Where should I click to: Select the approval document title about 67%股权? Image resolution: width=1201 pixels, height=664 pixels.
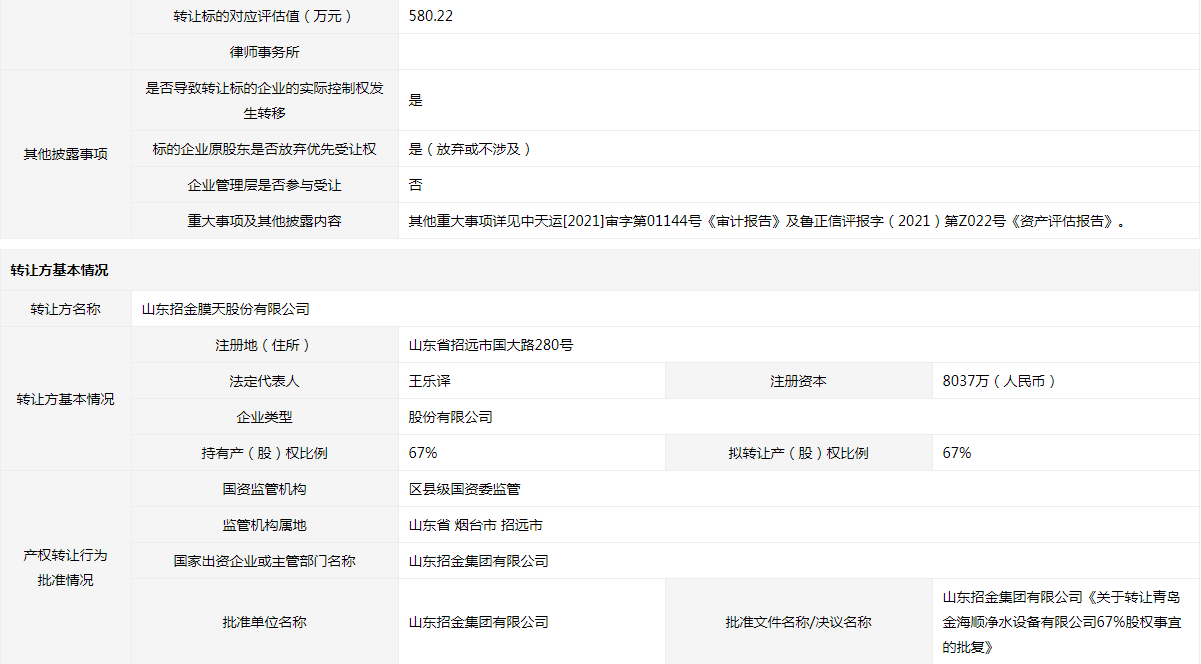click(x=1062, y=622)
